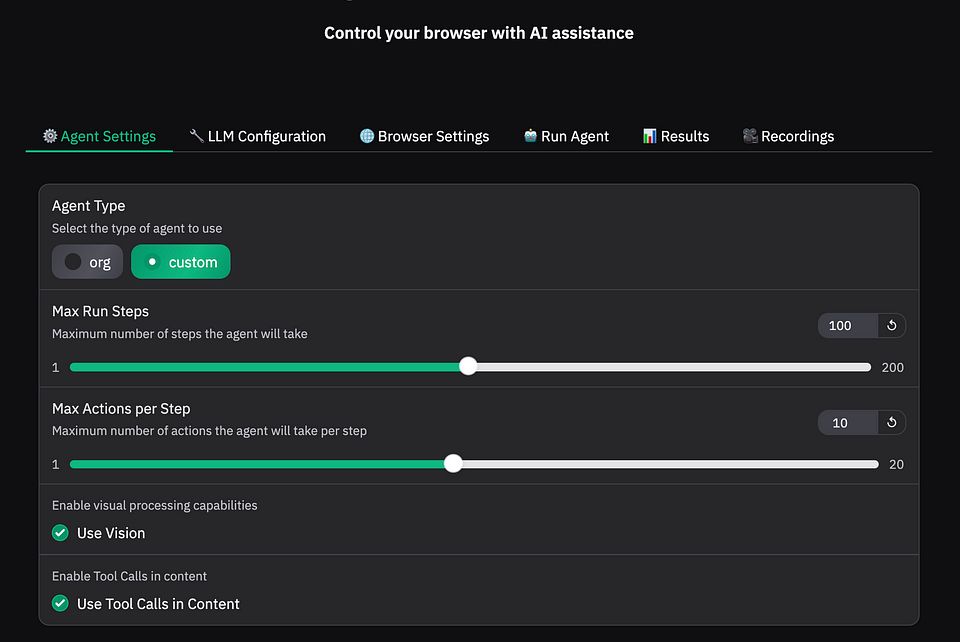This screenshot has width=960, height=642.
Task: Click the gear icon on Agent Settings
Action: tap(50, 136)
